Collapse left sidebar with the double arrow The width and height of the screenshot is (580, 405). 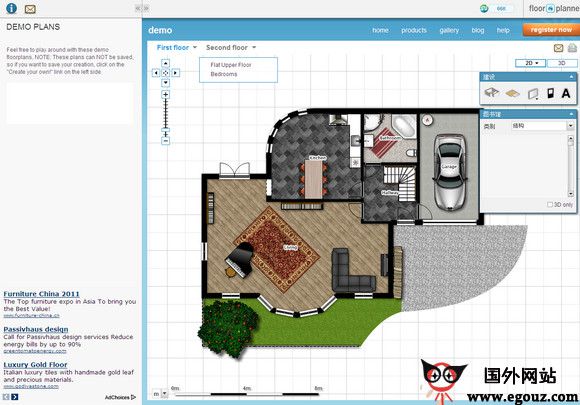tap(138, 8)
